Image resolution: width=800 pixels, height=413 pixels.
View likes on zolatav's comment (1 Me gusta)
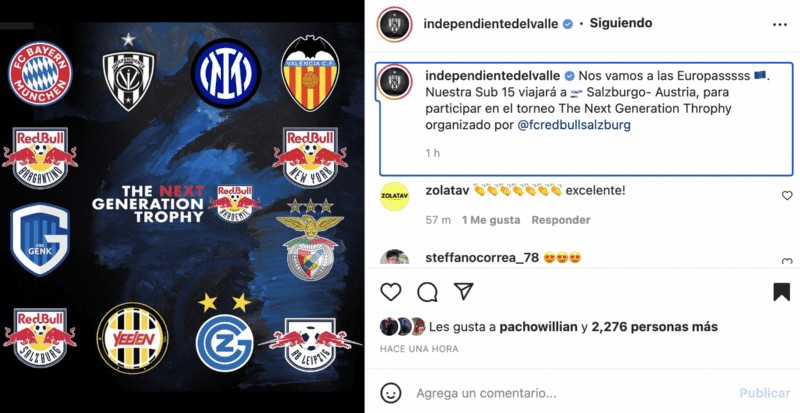pos(491,220)
